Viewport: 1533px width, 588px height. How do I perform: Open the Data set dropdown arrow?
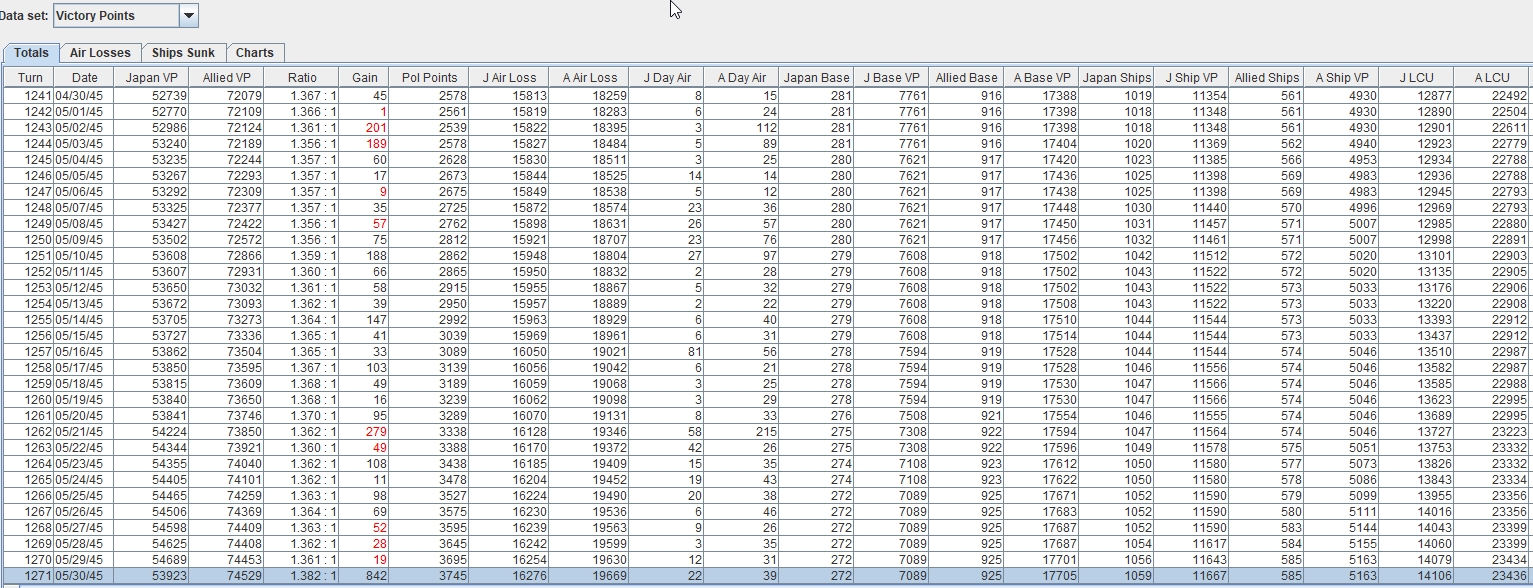pyautogui.click(x=189, y=15)
